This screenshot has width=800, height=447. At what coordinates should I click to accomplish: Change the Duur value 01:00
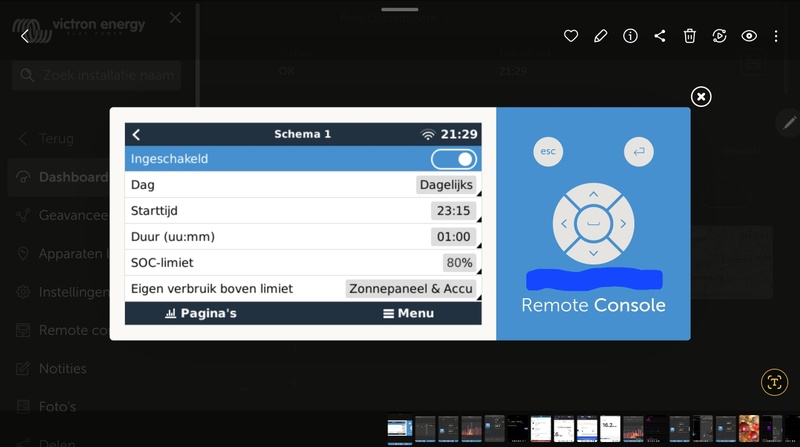[x=454, y=237]
